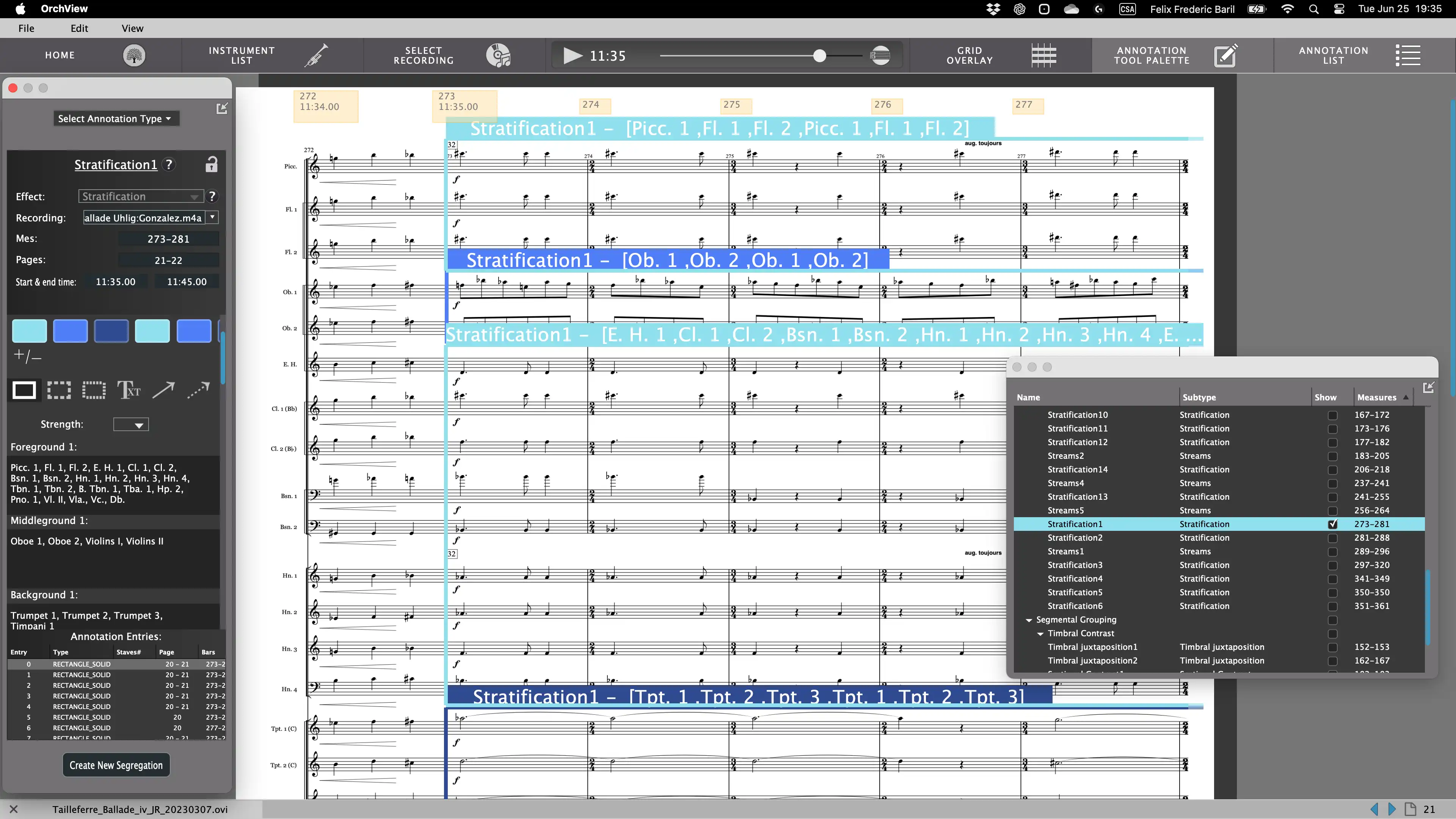Click the Home tree icon
The width and height of the screenshot is (1456, 819).
point(134,55)
